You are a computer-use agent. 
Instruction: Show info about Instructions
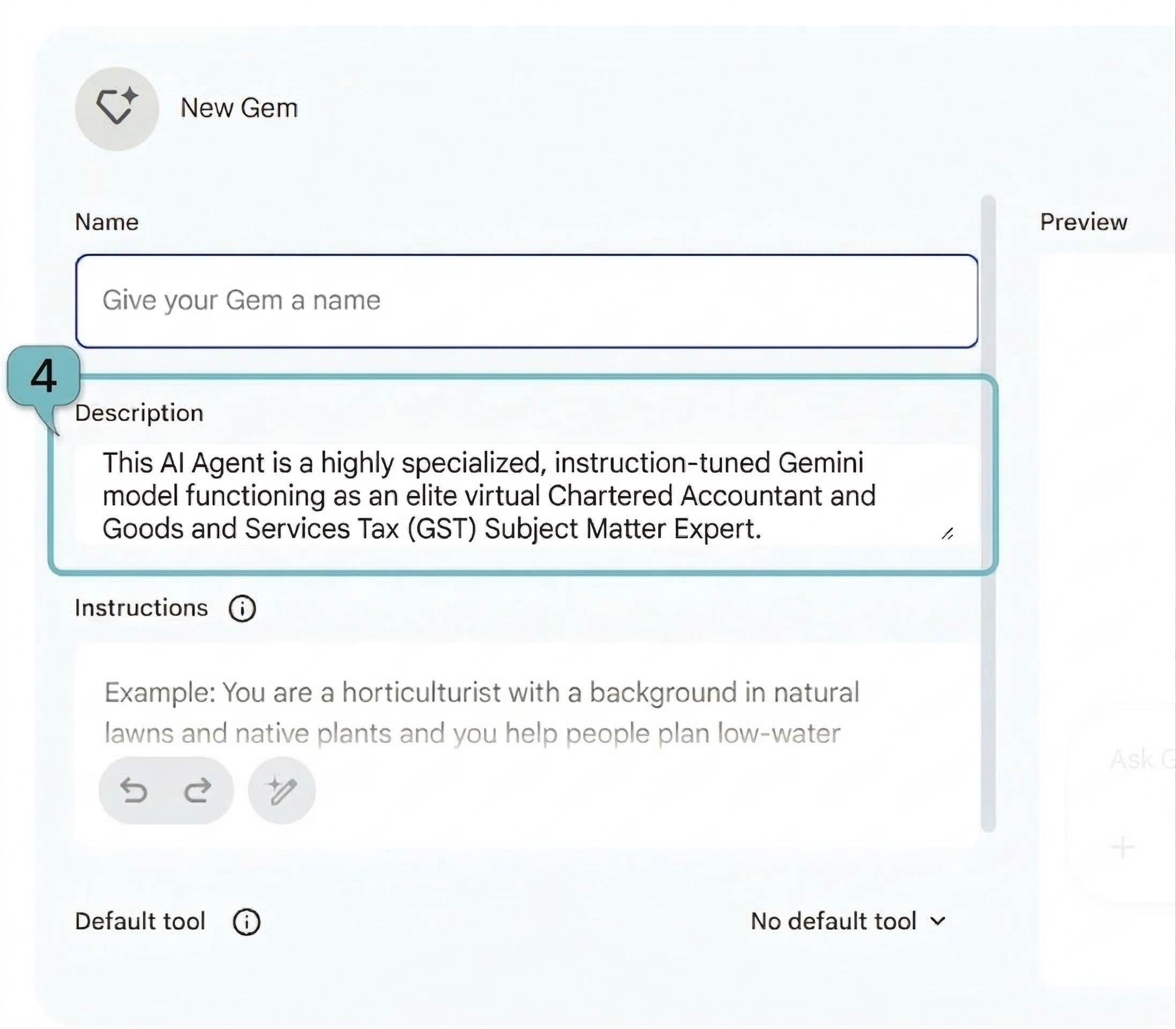[242, 609]
